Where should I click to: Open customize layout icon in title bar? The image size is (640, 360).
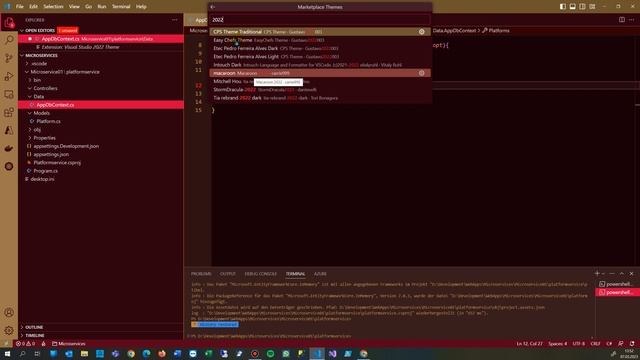(592, 7)
